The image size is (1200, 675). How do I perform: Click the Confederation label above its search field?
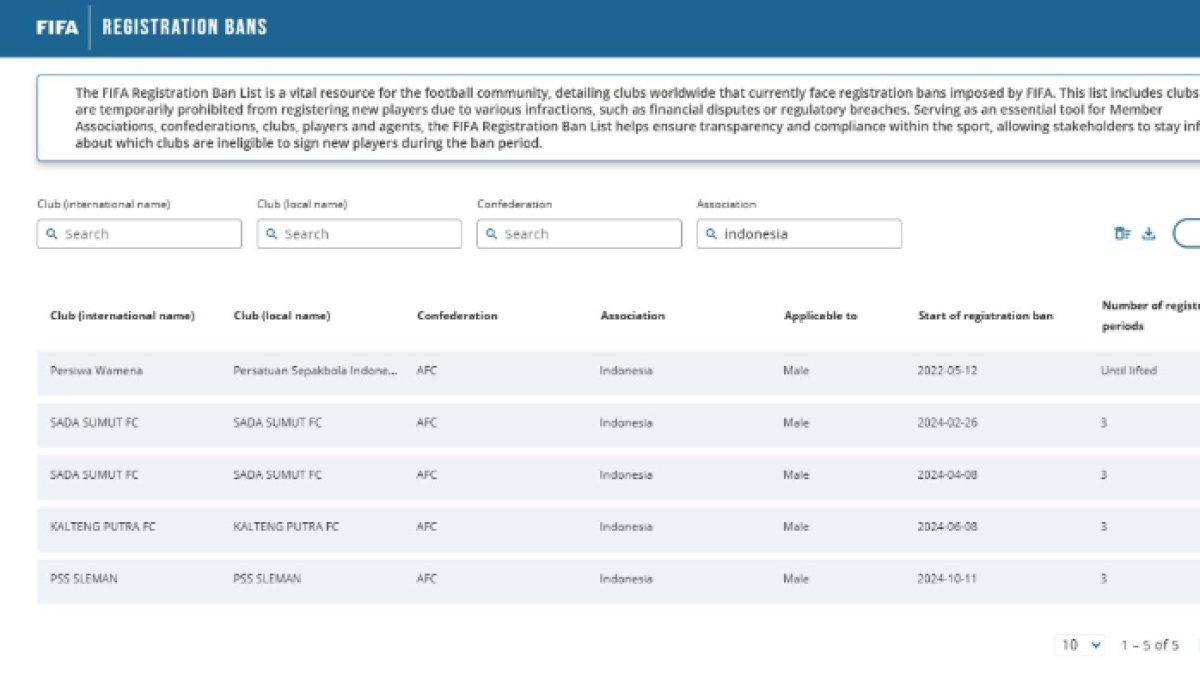(x=514, y=204)
